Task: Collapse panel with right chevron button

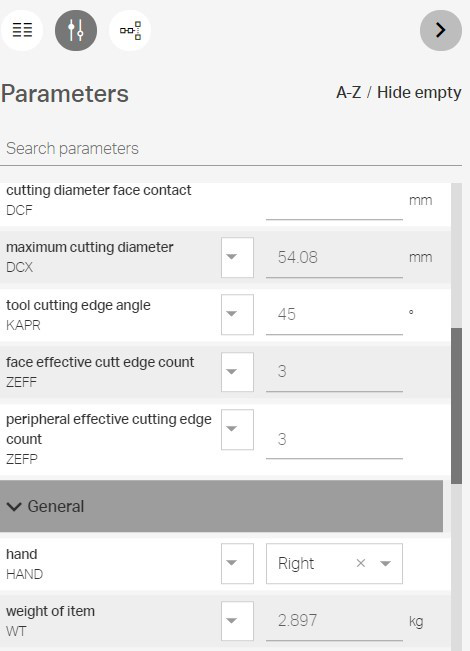Action: click(x=441, y=30)
